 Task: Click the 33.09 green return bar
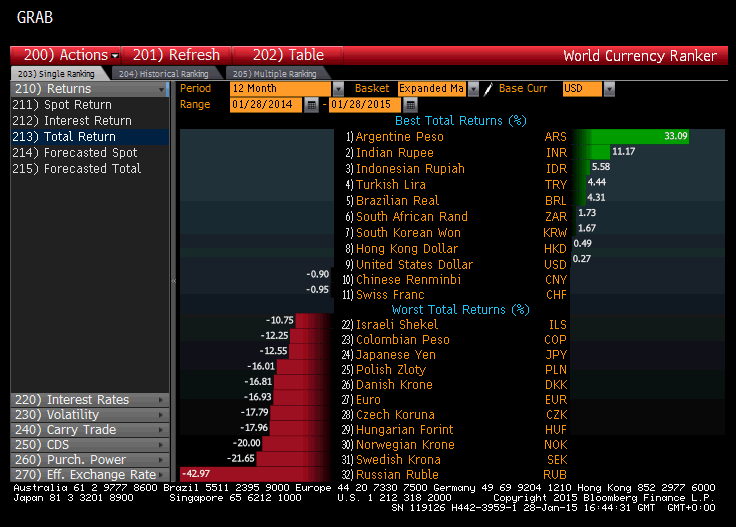(630, 137)
